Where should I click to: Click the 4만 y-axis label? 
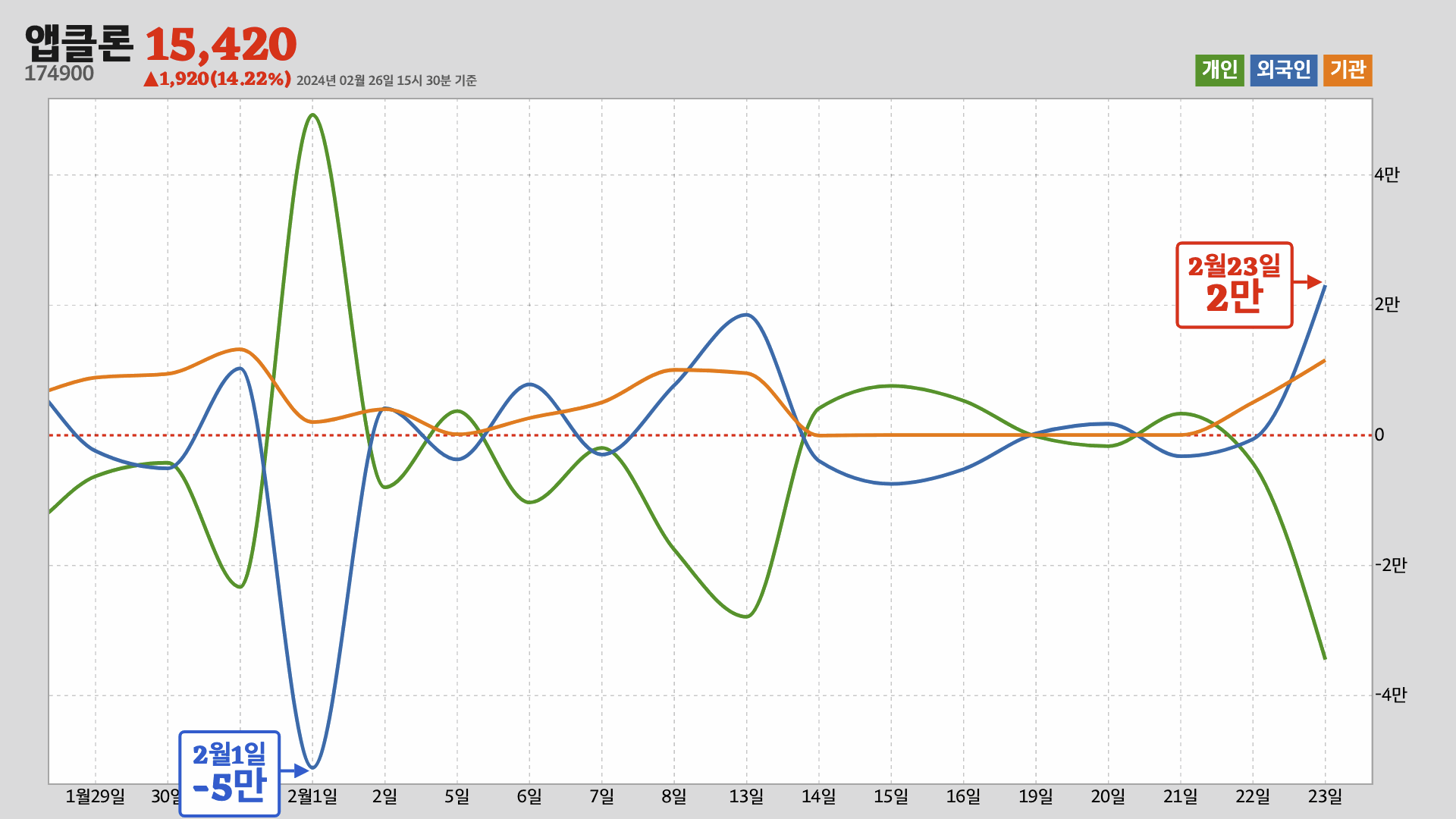point(1387,175)
